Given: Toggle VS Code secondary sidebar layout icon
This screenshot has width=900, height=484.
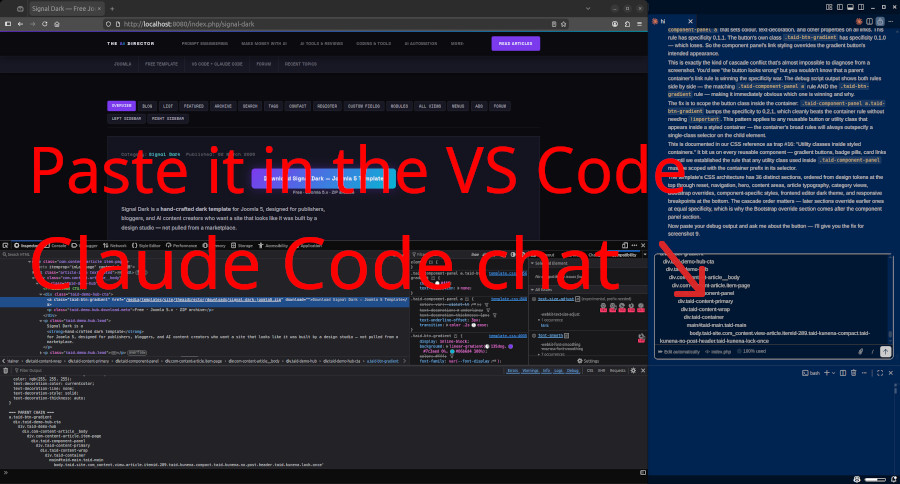Looking at the screenshot, I should [861, 7].
